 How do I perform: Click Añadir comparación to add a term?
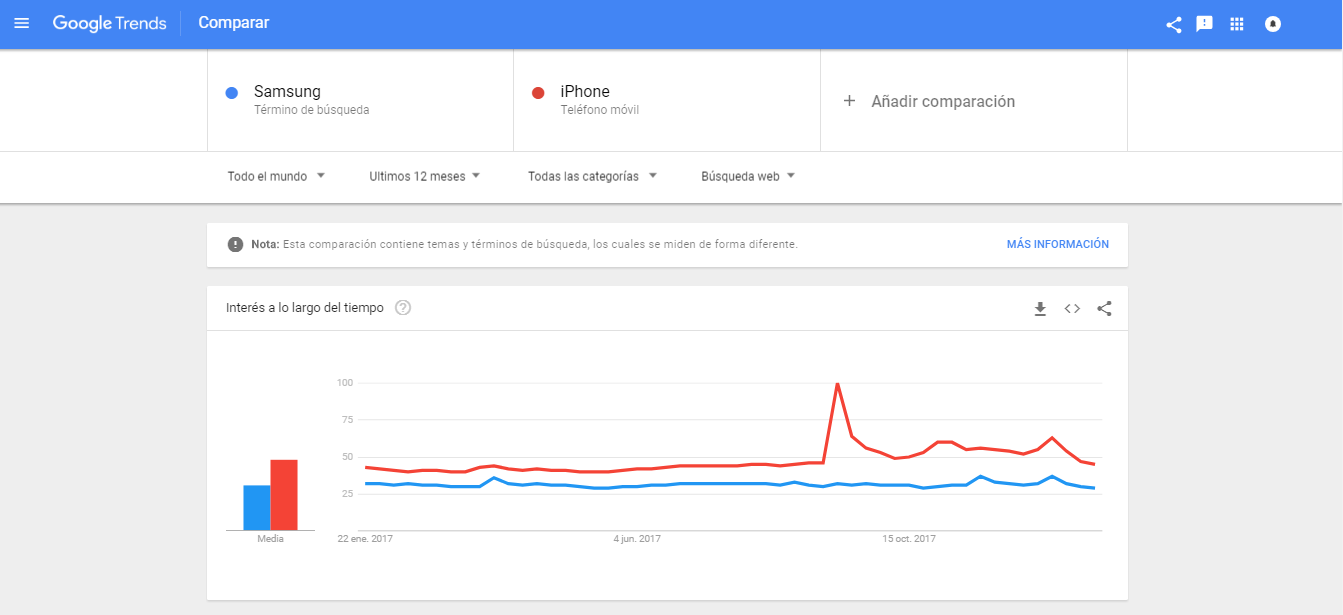(930, 101)
